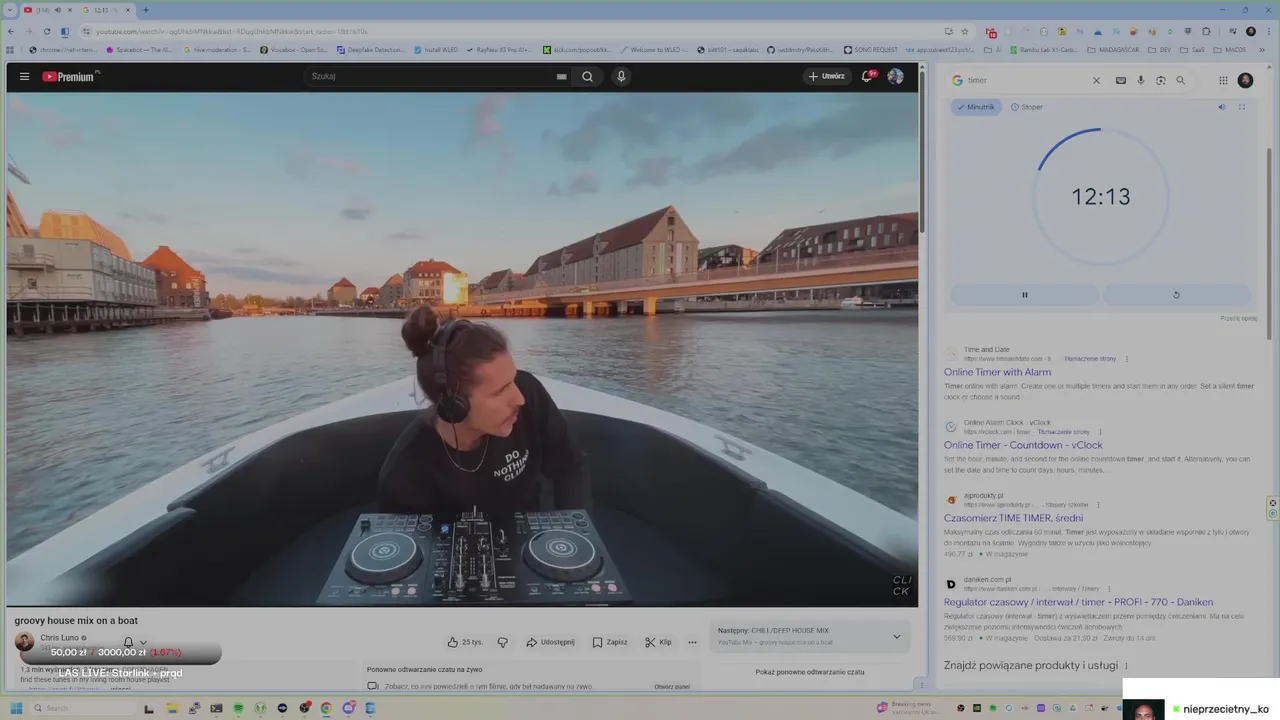The height and width of the screenshot is (720, 1280).
Task: Click the Google logo in side panel
Action: (x=957, y=80)
